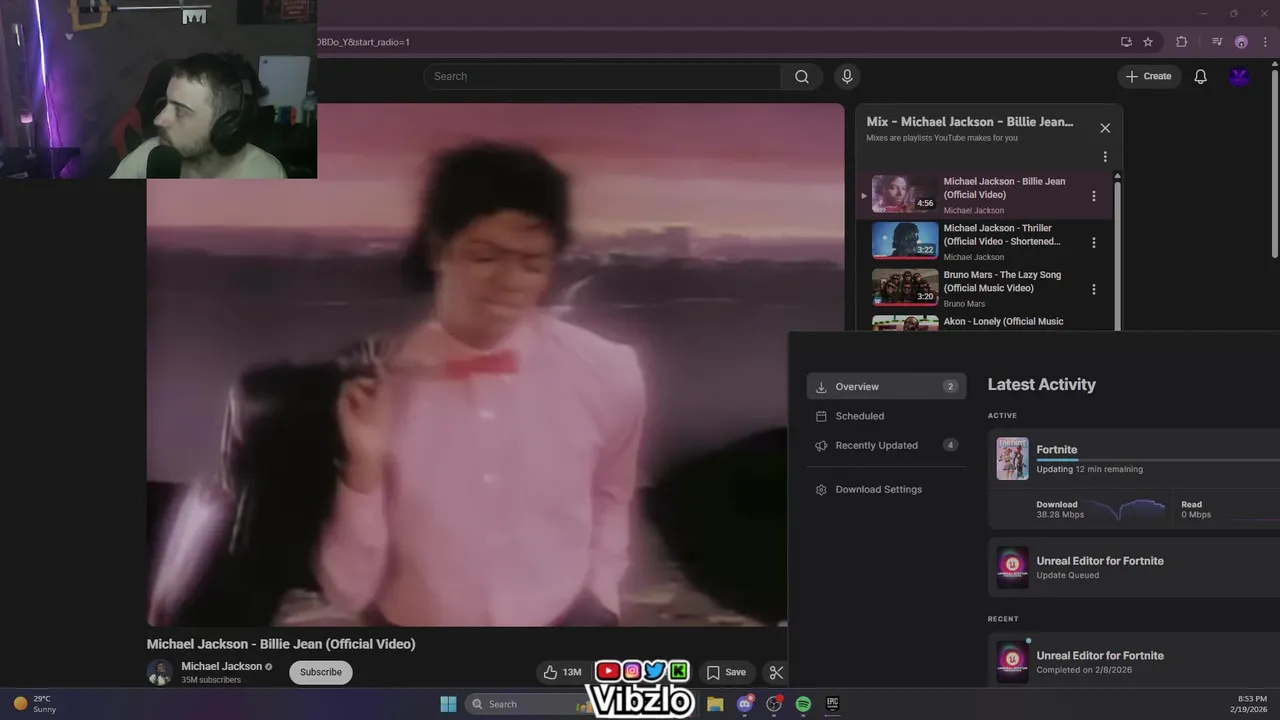This screenshot has width=1280, height=720.
Task: Open Epic Games Launcher from the taskbar
Action: tap(832, 704)
